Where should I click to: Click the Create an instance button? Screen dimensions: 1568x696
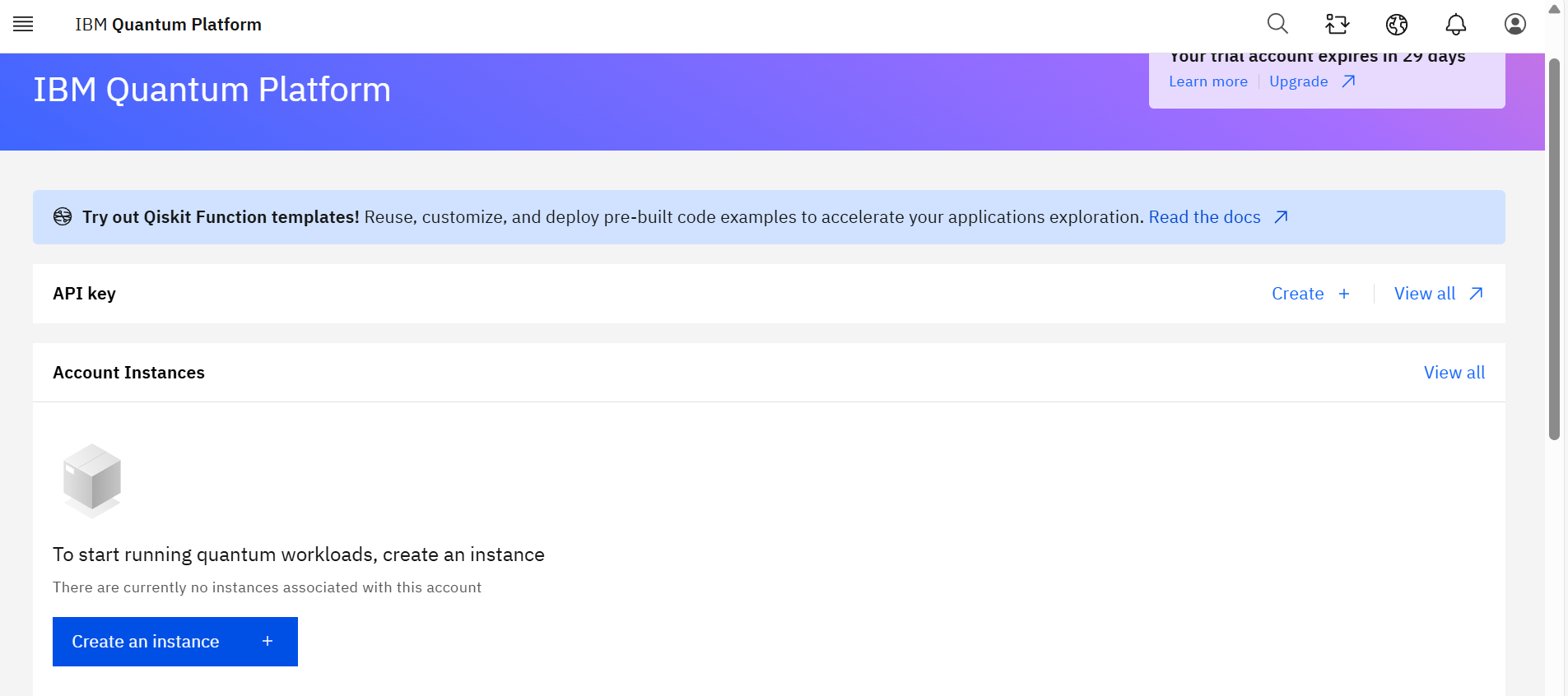pyautogui.click(x=175, y=642)
